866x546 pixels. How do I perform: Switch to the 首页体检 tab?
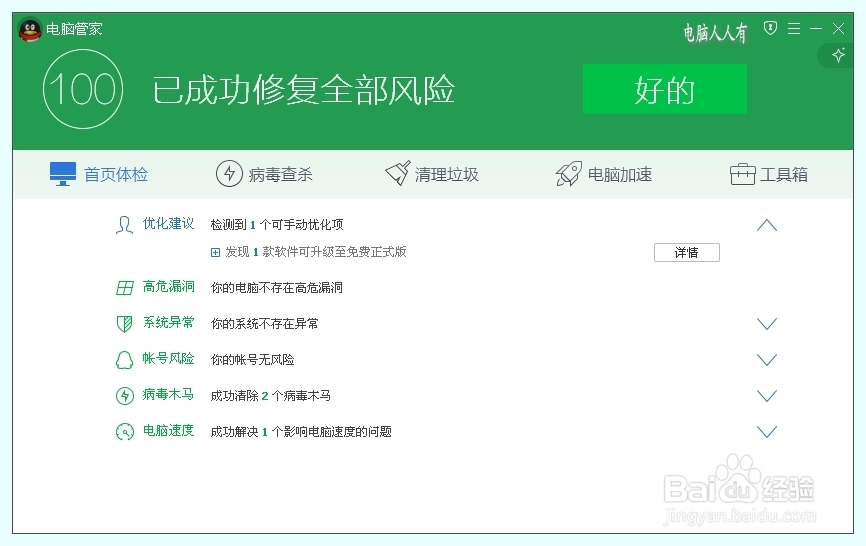tap(99, 174)
